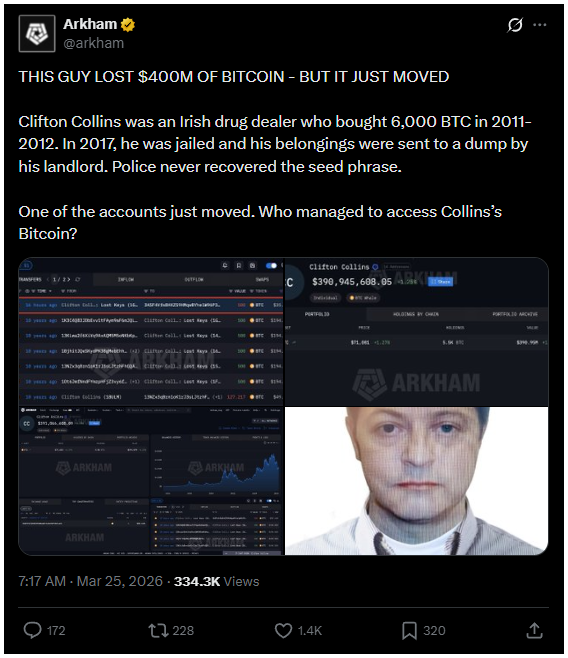Open the @arkham handle link
Viewport: 568px width, 658px height.
tap(94, 43)
